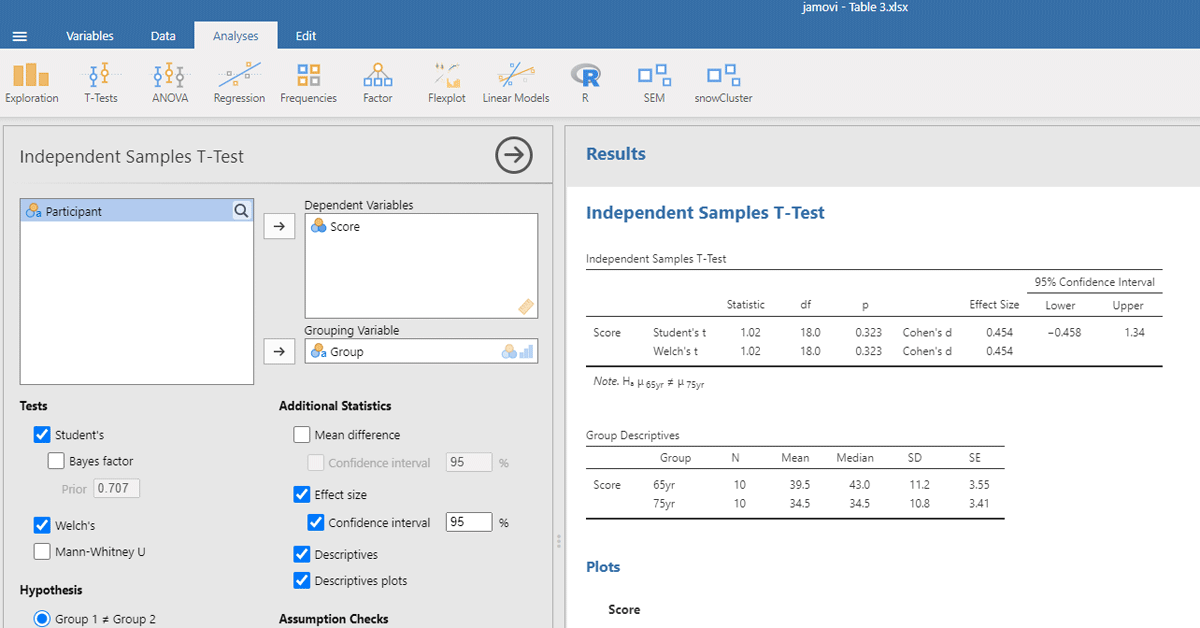
Task: Collapse the analysis options panel arrow
Action: 514,155
